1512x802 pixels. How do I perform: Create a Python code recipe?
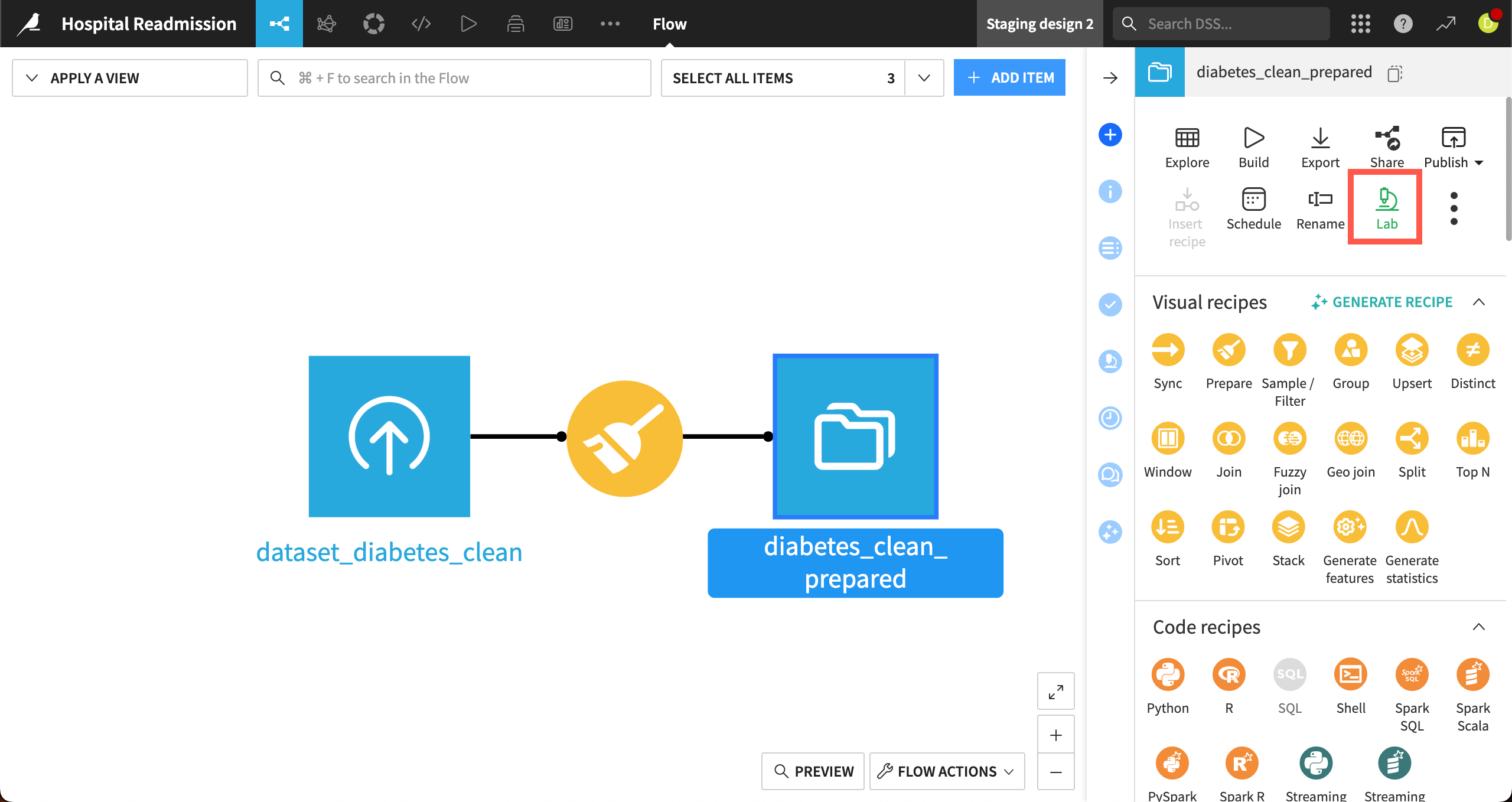(1168, 675)
